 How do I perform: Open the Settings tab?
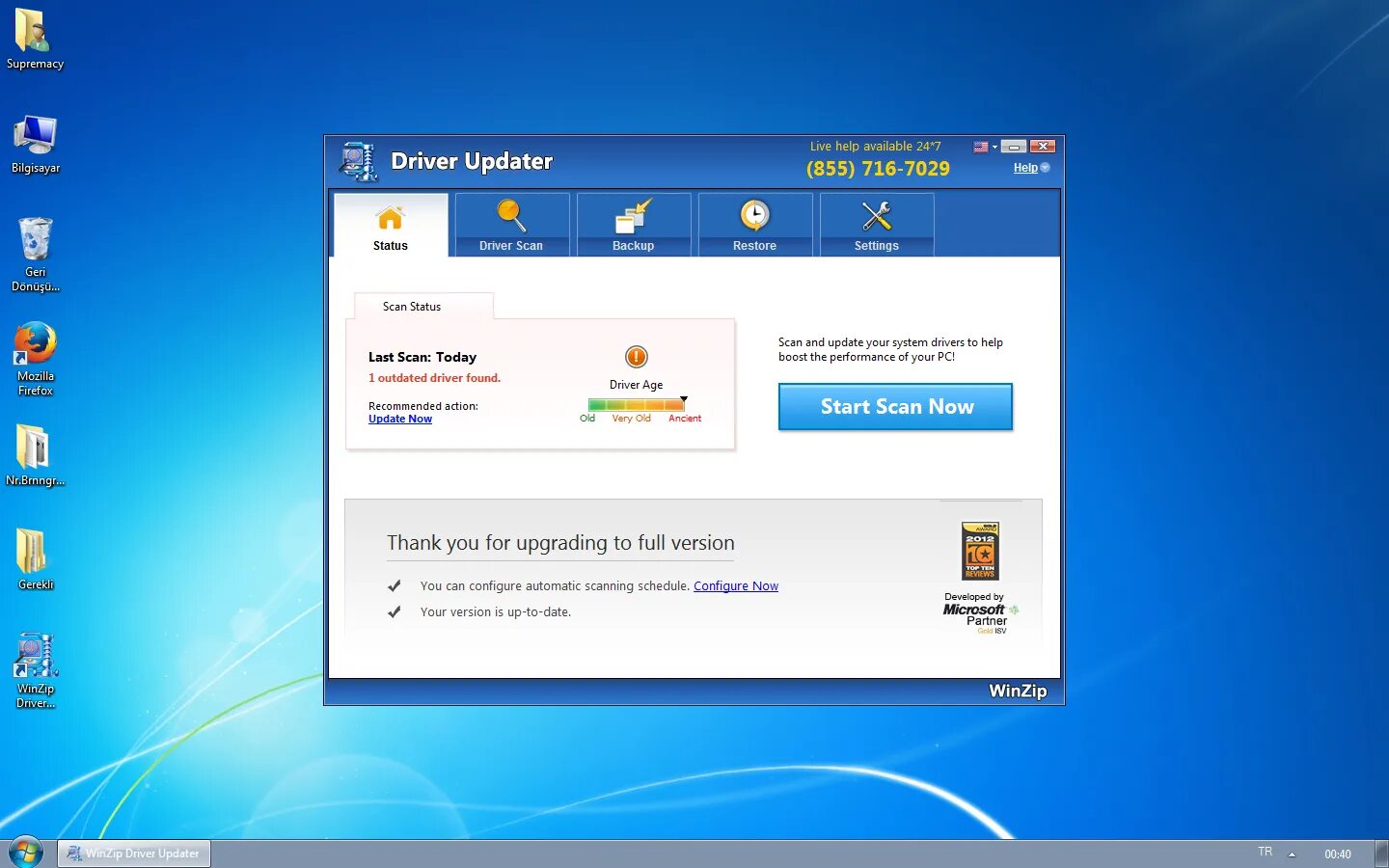point(876,225)
